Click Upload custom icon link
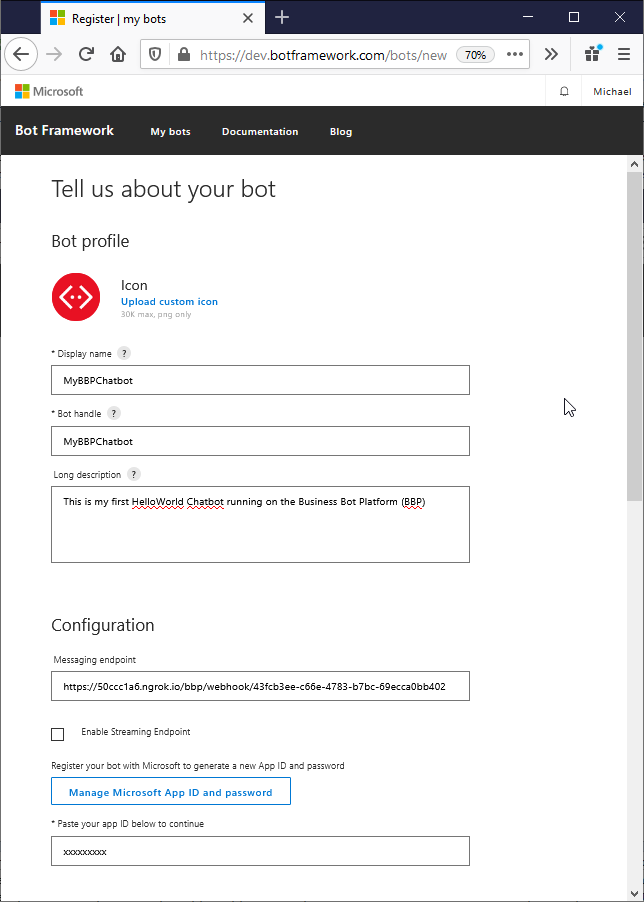 [169, 302]
